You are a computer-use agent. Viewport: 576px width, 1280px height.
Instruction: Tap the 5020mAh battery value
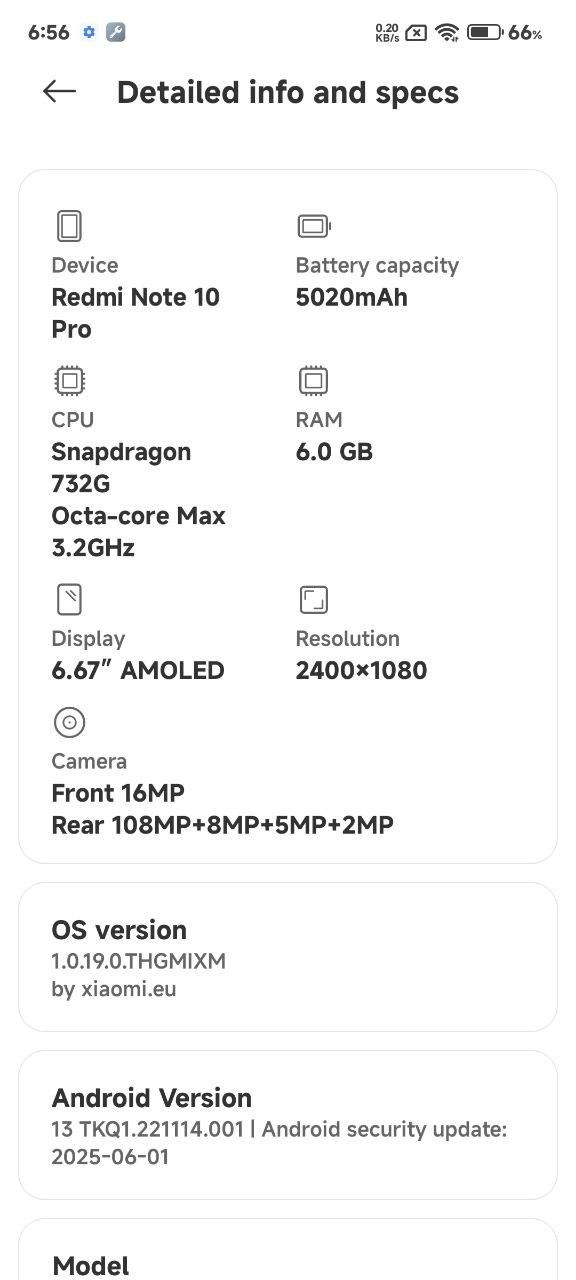coord(352,297)
